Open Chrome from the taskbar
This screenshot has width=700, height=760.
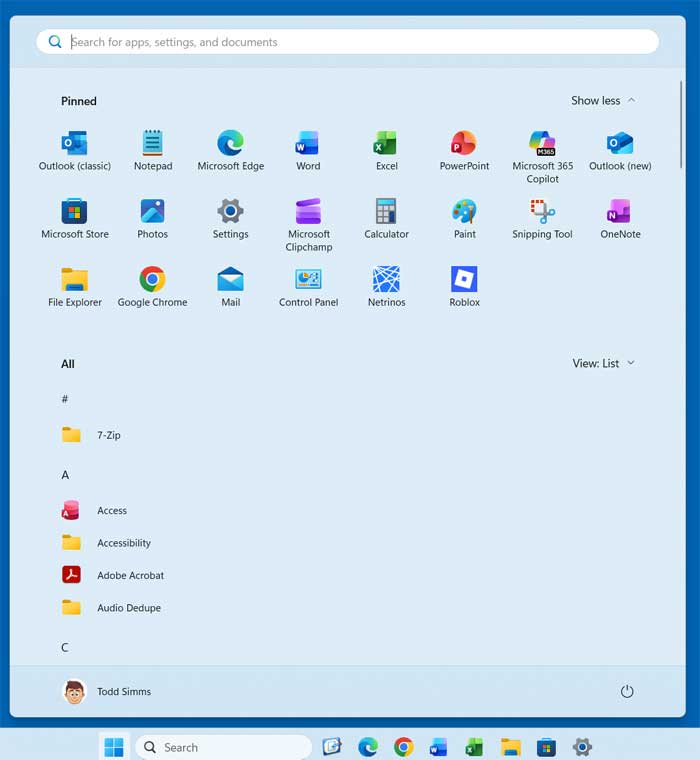[x=403, y=747]
